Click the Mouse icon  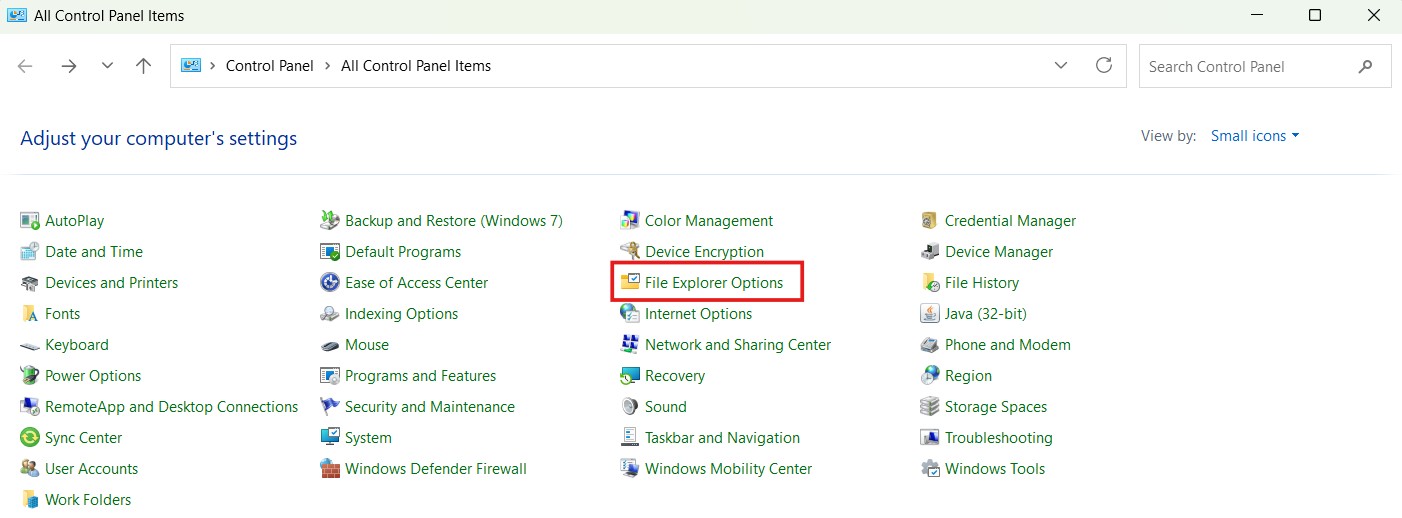[x=329, y=345]
